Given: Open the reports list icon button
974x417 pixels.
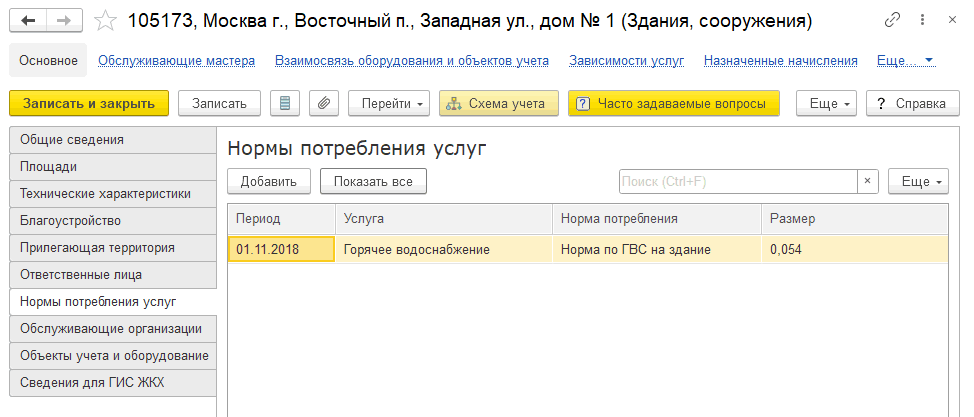Looking at the screenshot, I should [285, 103].
